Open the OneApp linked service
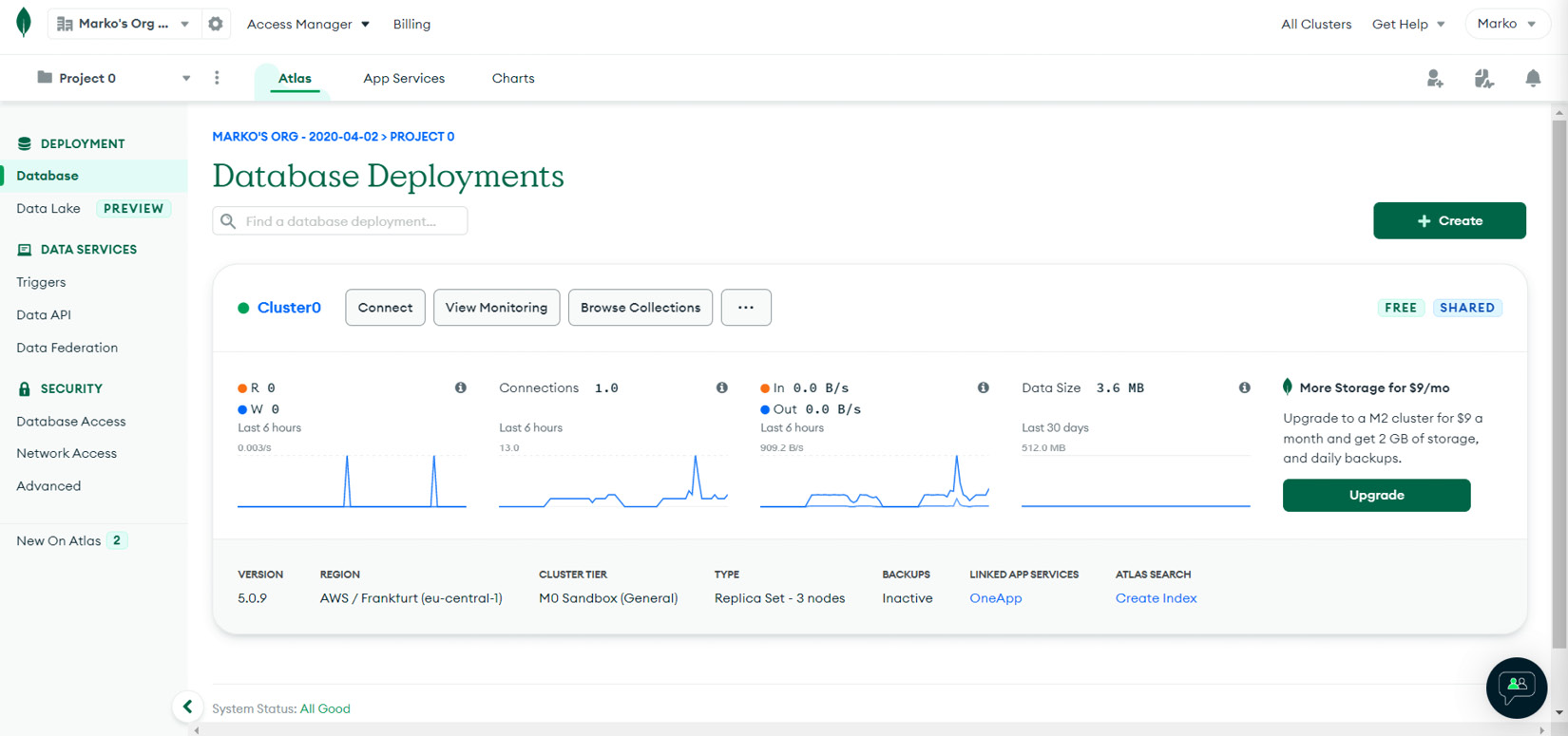This screenshot has width=1568, height=736. [x=995, y=598]
